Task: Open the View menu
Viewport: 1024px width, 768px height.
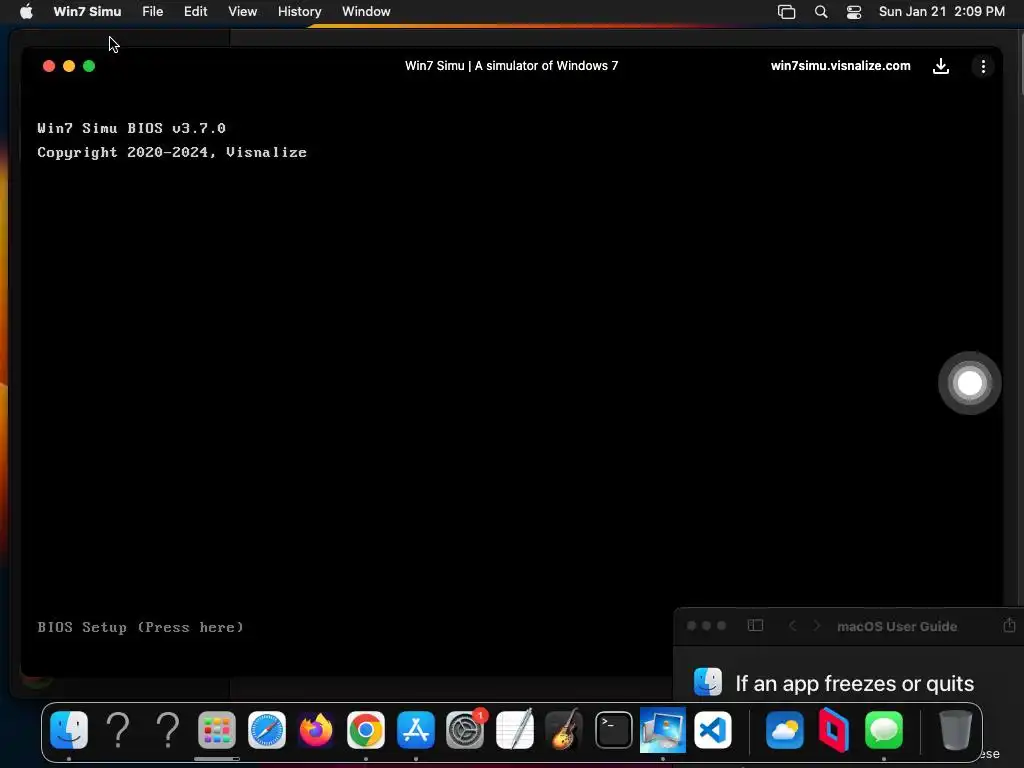Action: [242, 11]
